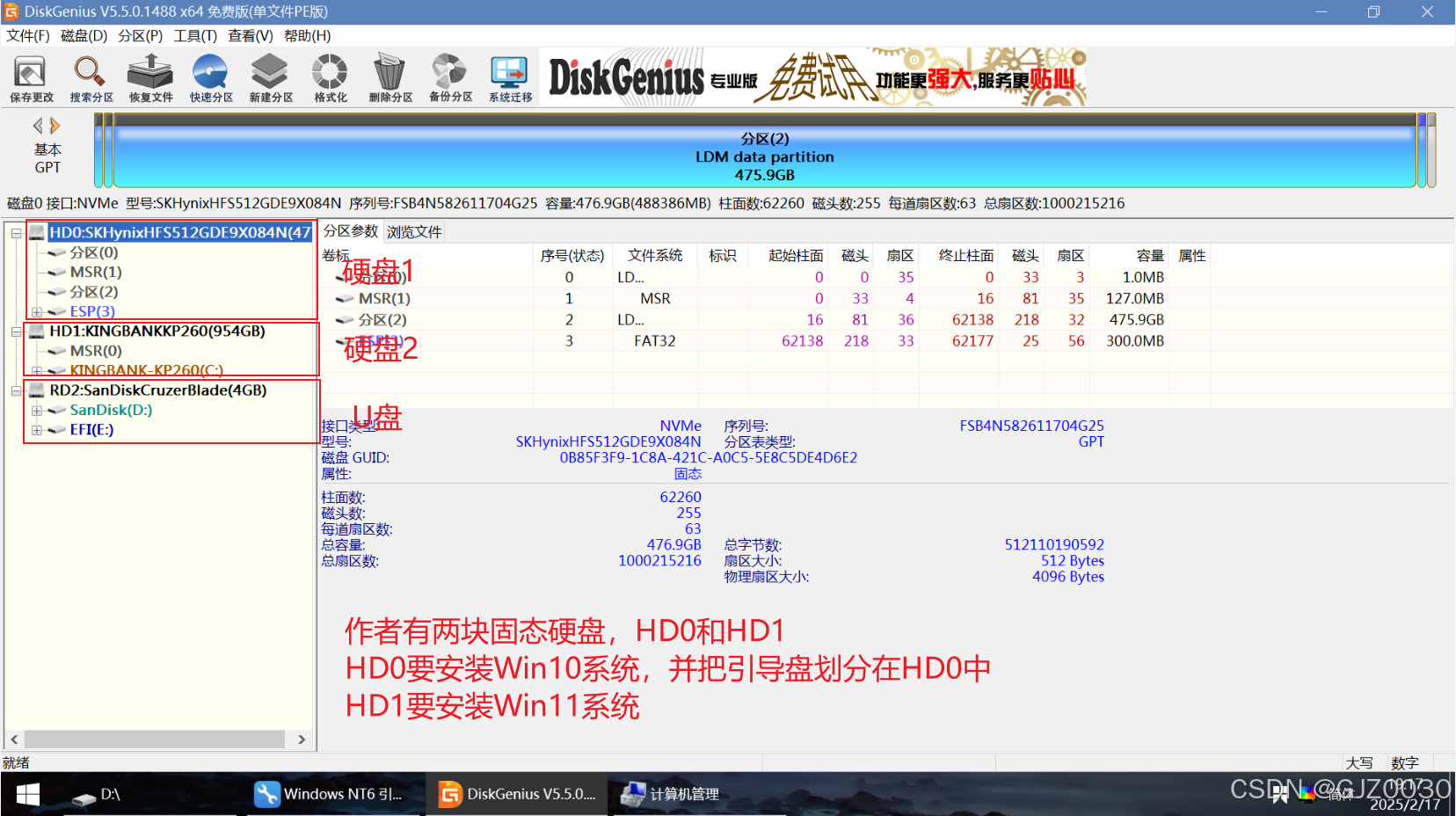
Task: Go to next disk with right arrow
Action: pyautogui.click(x=55, y=126)
